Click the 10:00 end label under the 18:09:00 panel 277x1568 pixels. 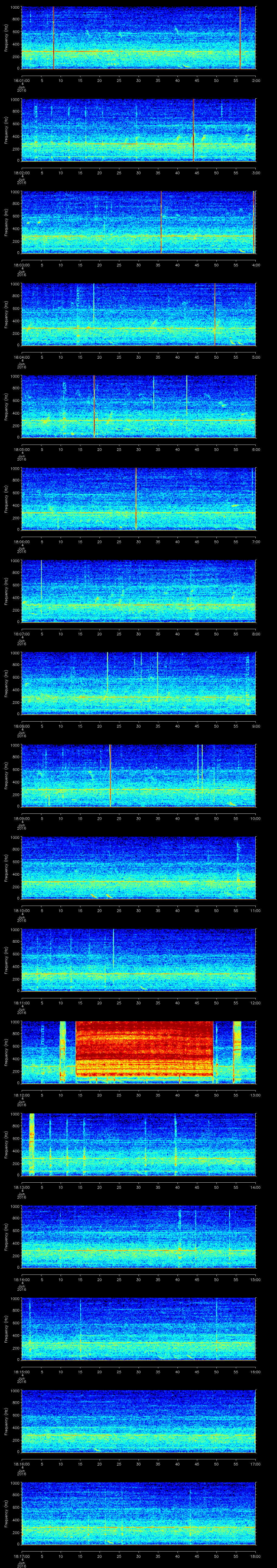click(x=255, y=818)
